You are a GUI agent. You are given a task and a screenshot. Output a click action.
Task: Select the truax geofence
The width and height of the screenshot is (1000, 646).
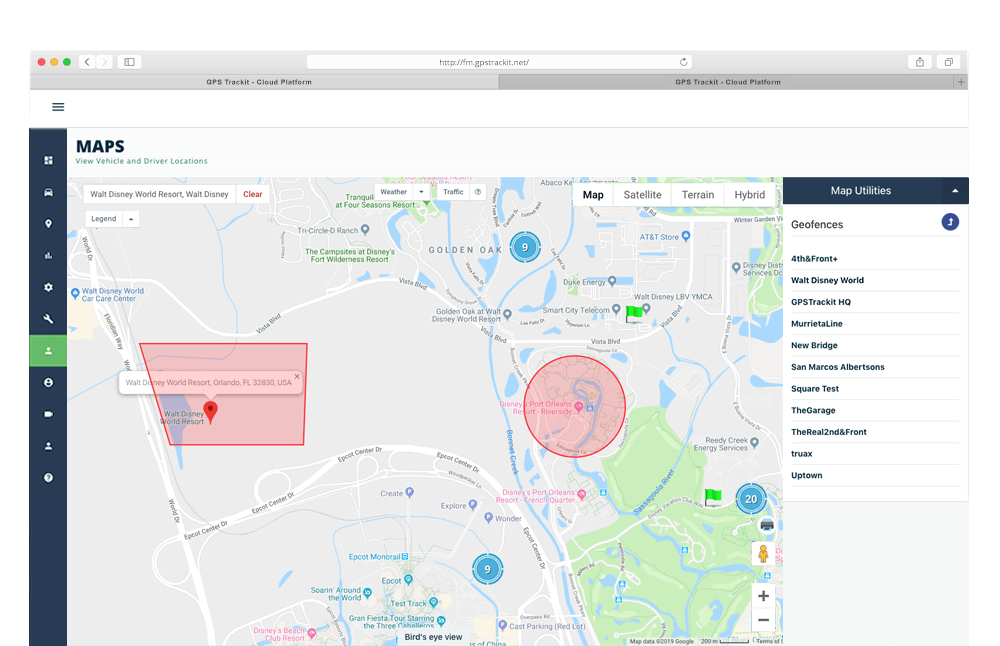click(x=874, y=454)
